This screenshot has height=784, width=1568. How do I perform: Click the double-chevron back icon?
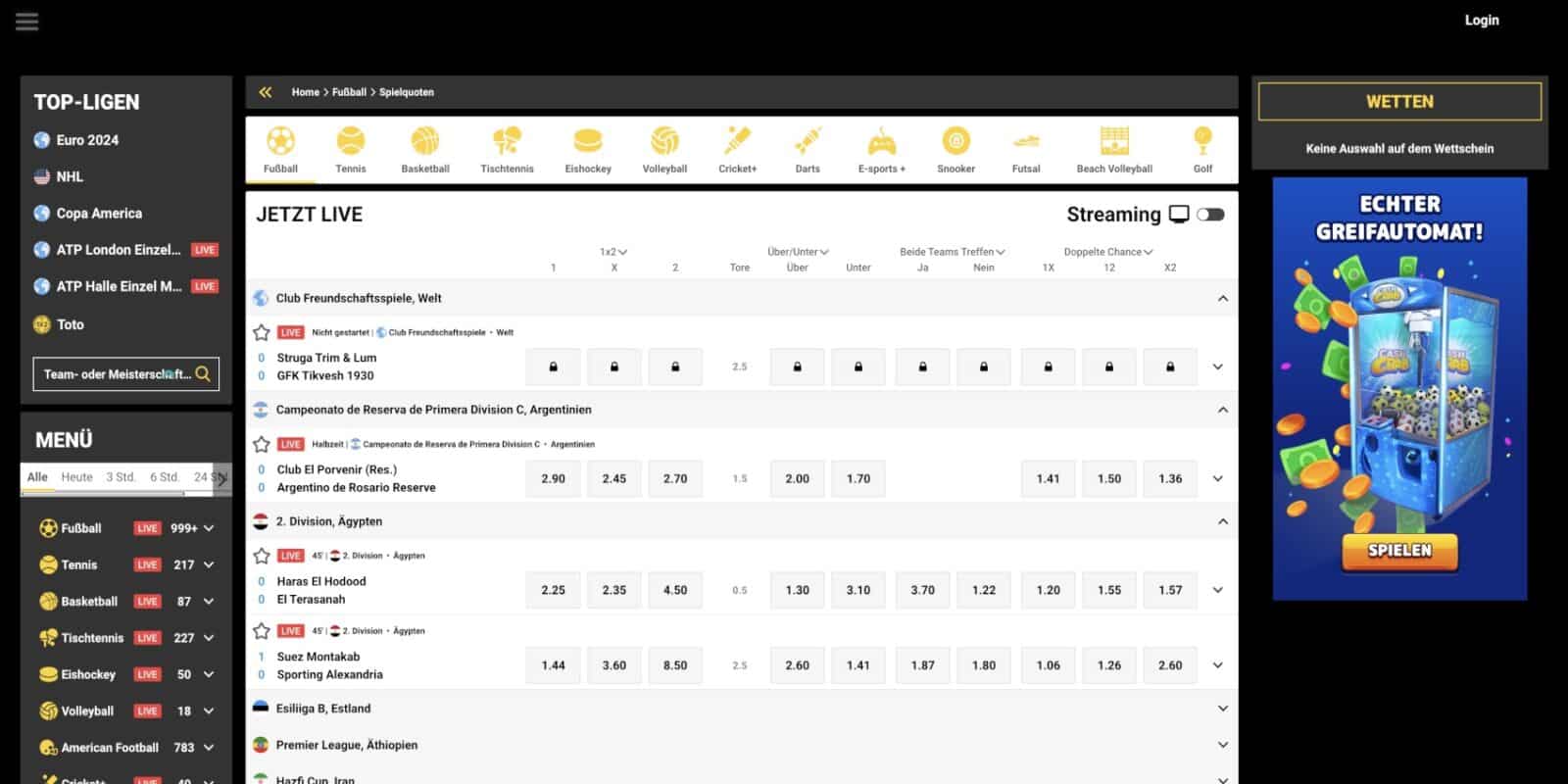click(x=265, y=92)
